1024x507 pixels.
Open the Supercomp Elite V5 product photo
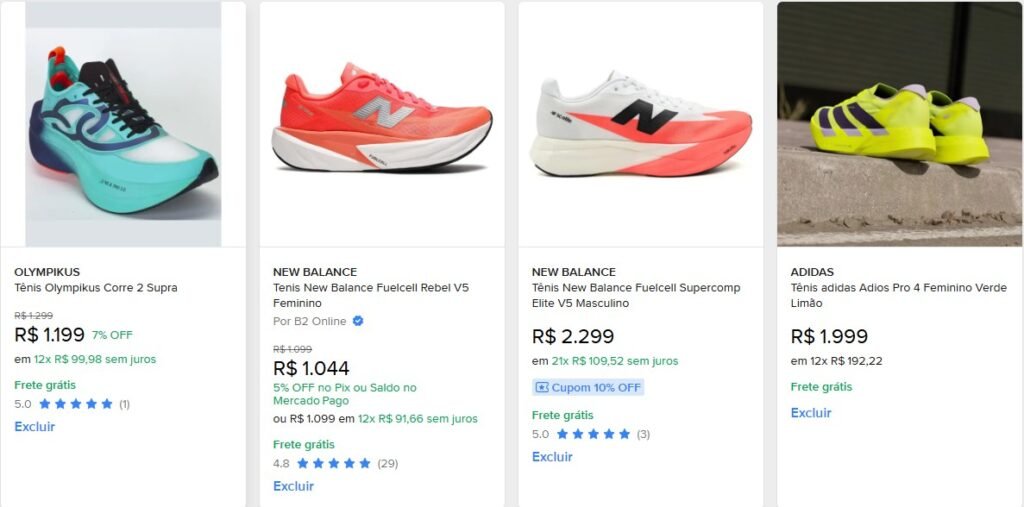point(640,124)
